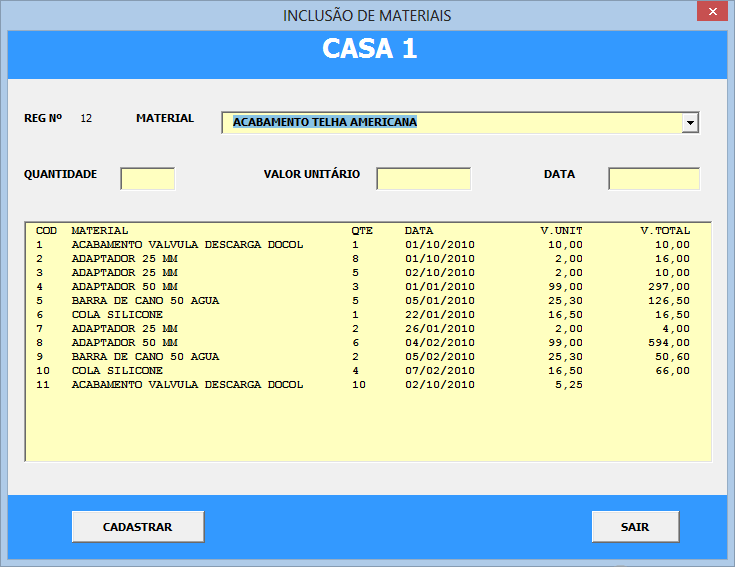Click the CASA 1 heading

[369, 49]
